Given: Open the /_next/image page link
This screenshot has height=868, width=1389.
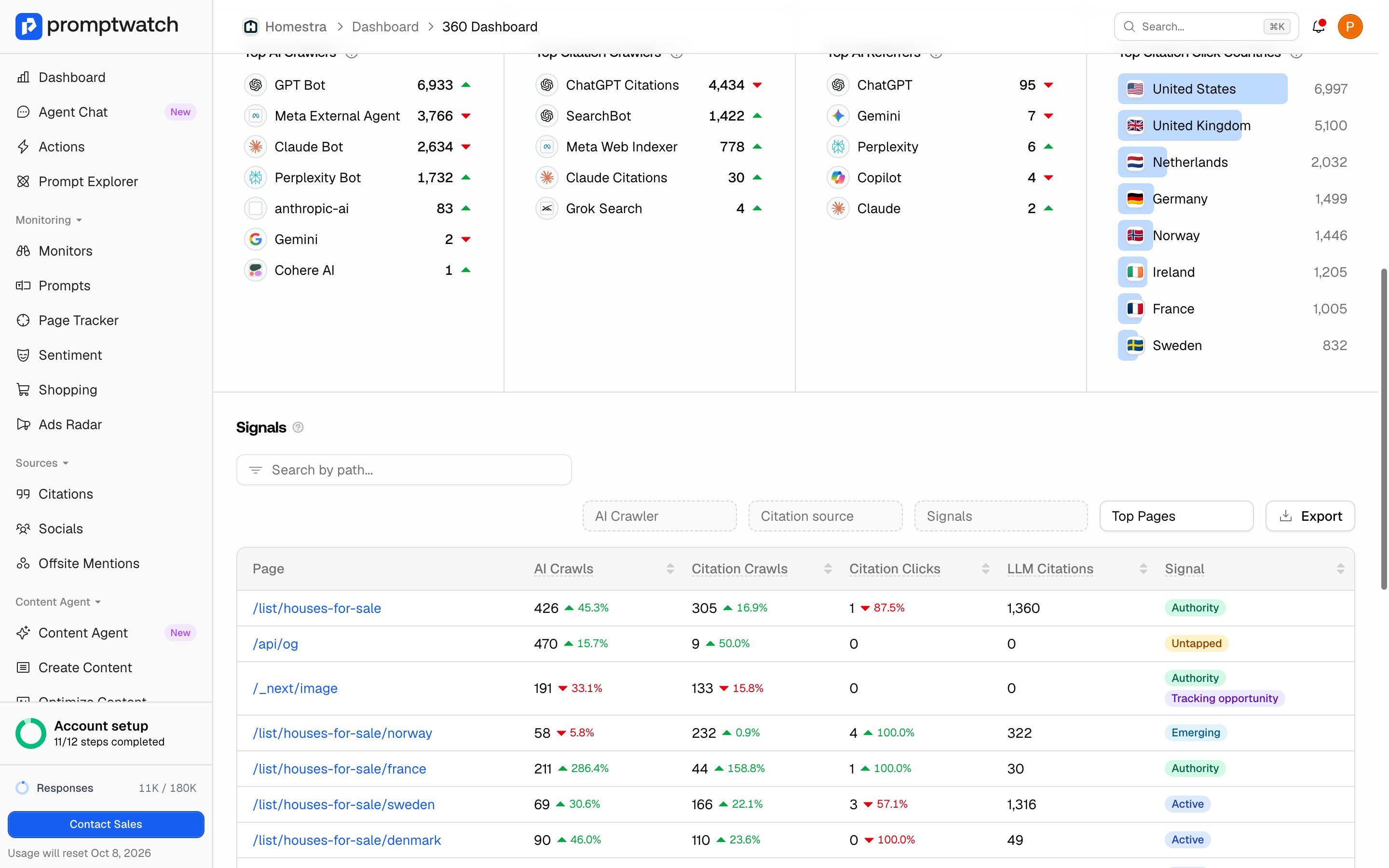Looking at the screenshot, I should tap(295, 688).
